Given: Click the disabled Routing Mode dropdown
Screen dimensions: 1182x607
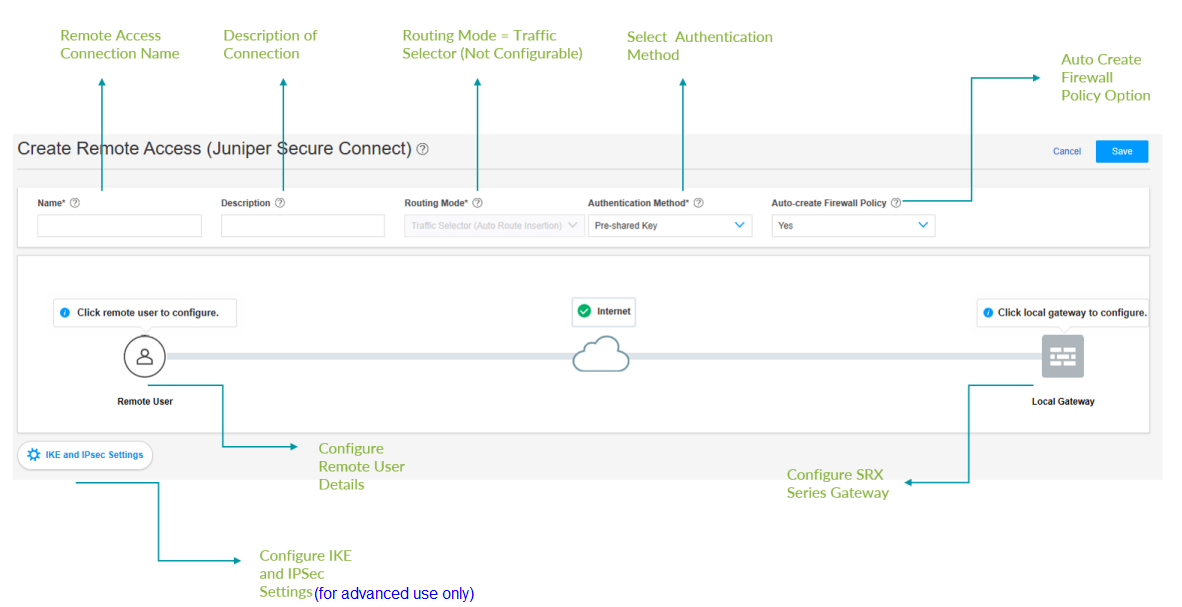Looking at the screenshot, I should (x=494, y=225).
